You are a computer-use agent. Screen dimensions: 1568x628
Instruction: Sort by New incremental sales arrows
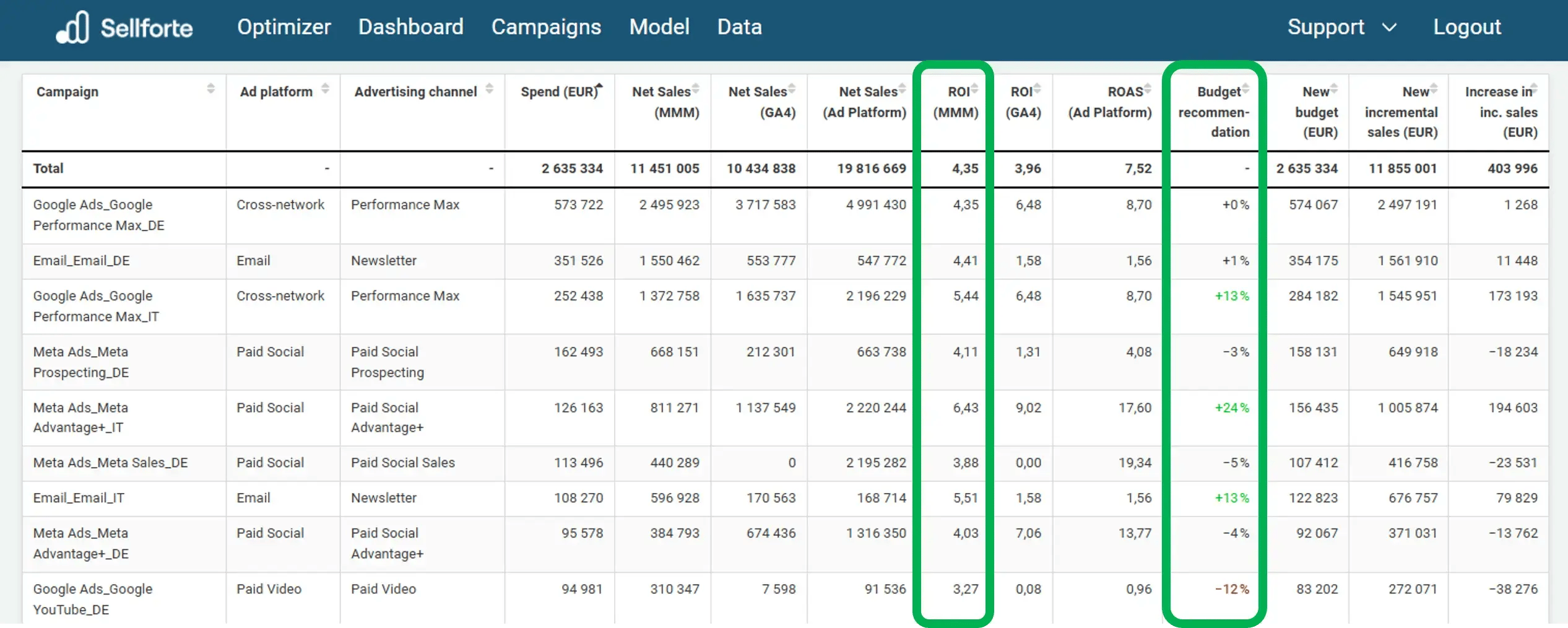[x=1434, y=88]
